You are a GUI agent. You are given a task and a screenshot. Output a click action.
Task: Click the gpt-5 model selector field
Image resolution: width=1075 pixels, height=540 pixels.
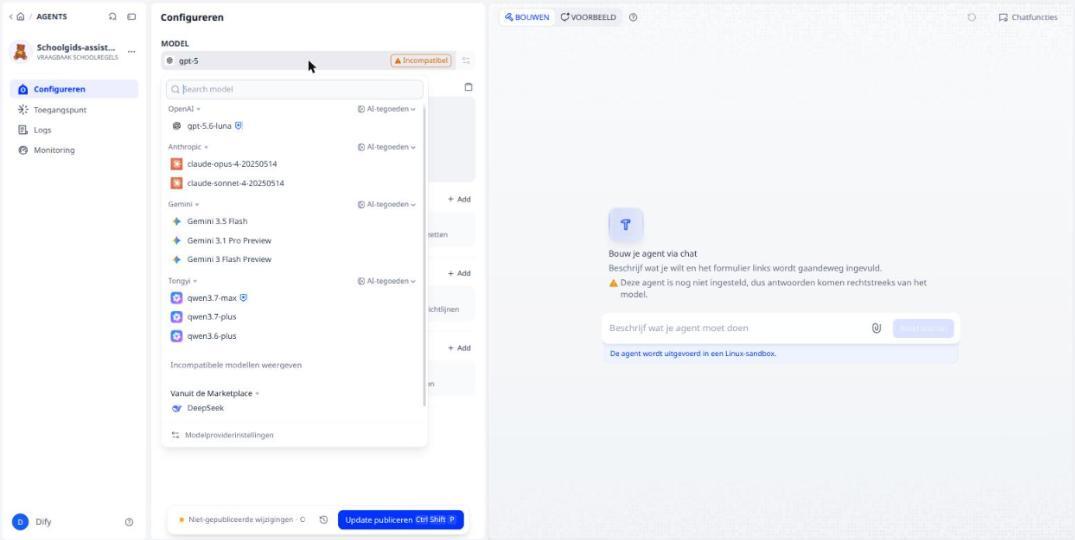click(x=307, y=60)
